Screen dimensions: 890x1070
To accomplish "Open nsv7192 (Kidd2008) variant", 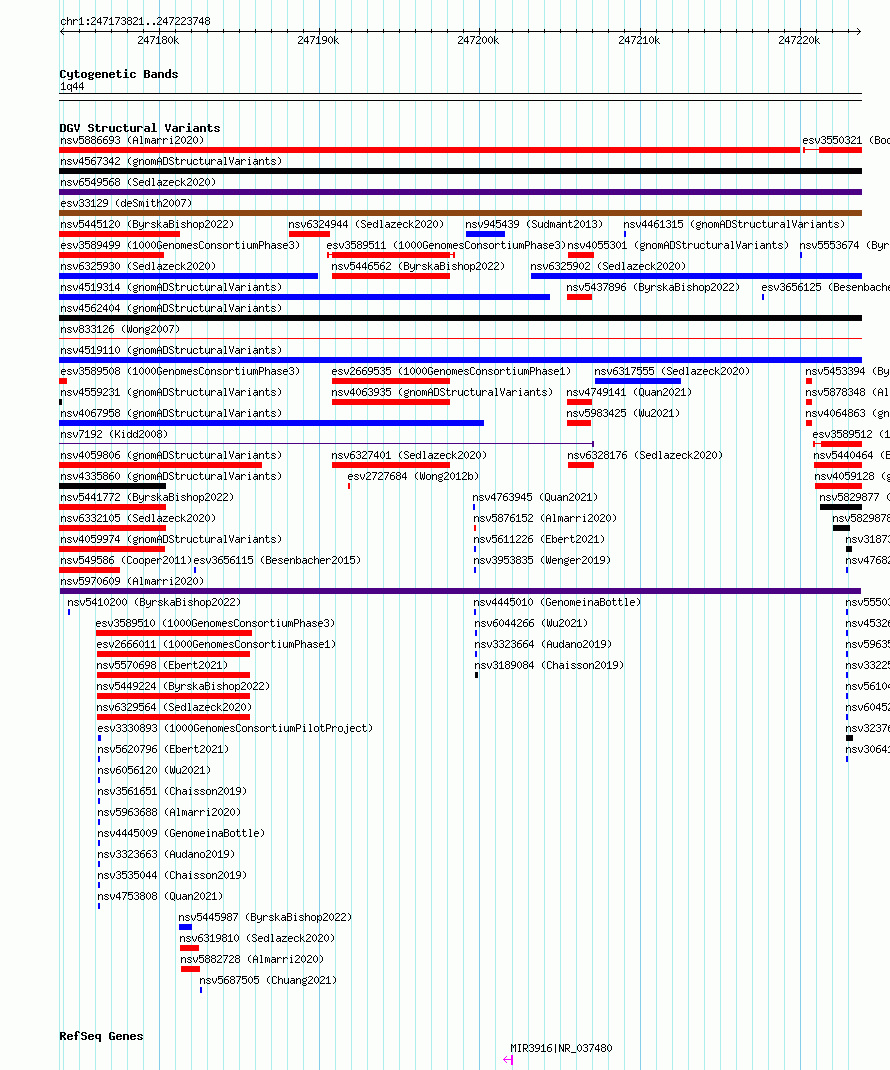I will click(114, 434).
